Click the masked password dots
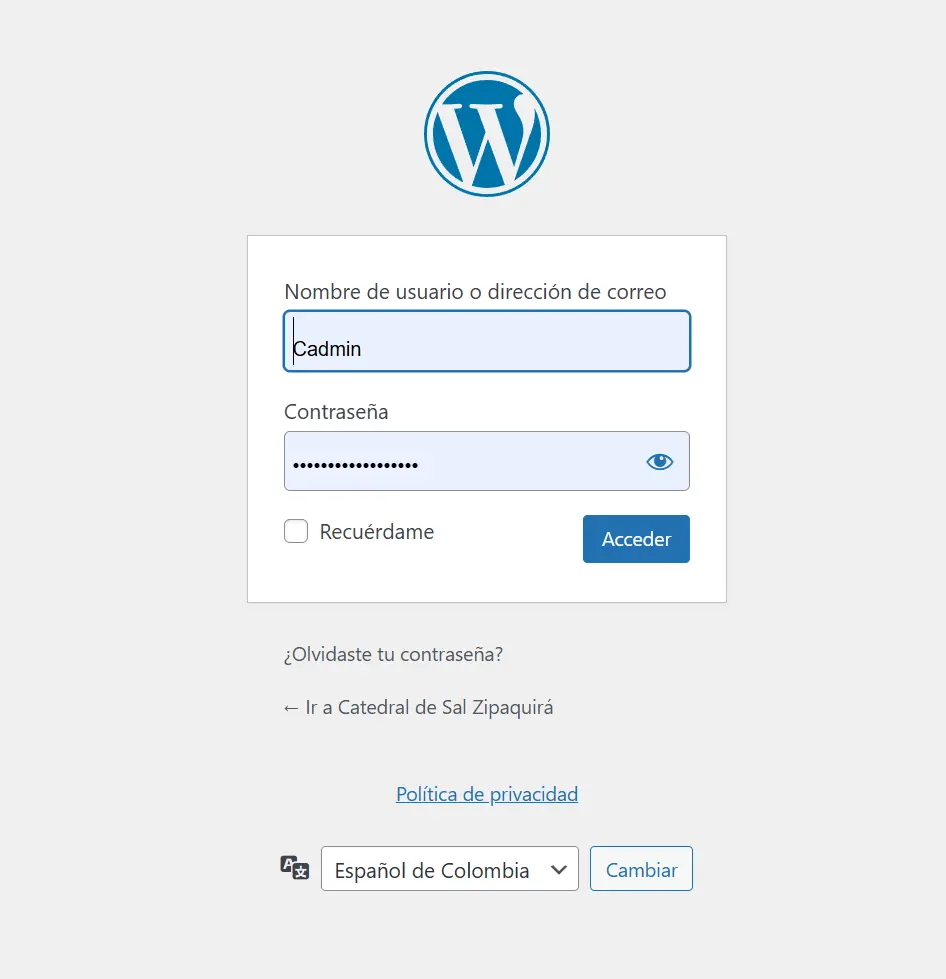This screenshot has width=946, height=979. tap(355, 465)
